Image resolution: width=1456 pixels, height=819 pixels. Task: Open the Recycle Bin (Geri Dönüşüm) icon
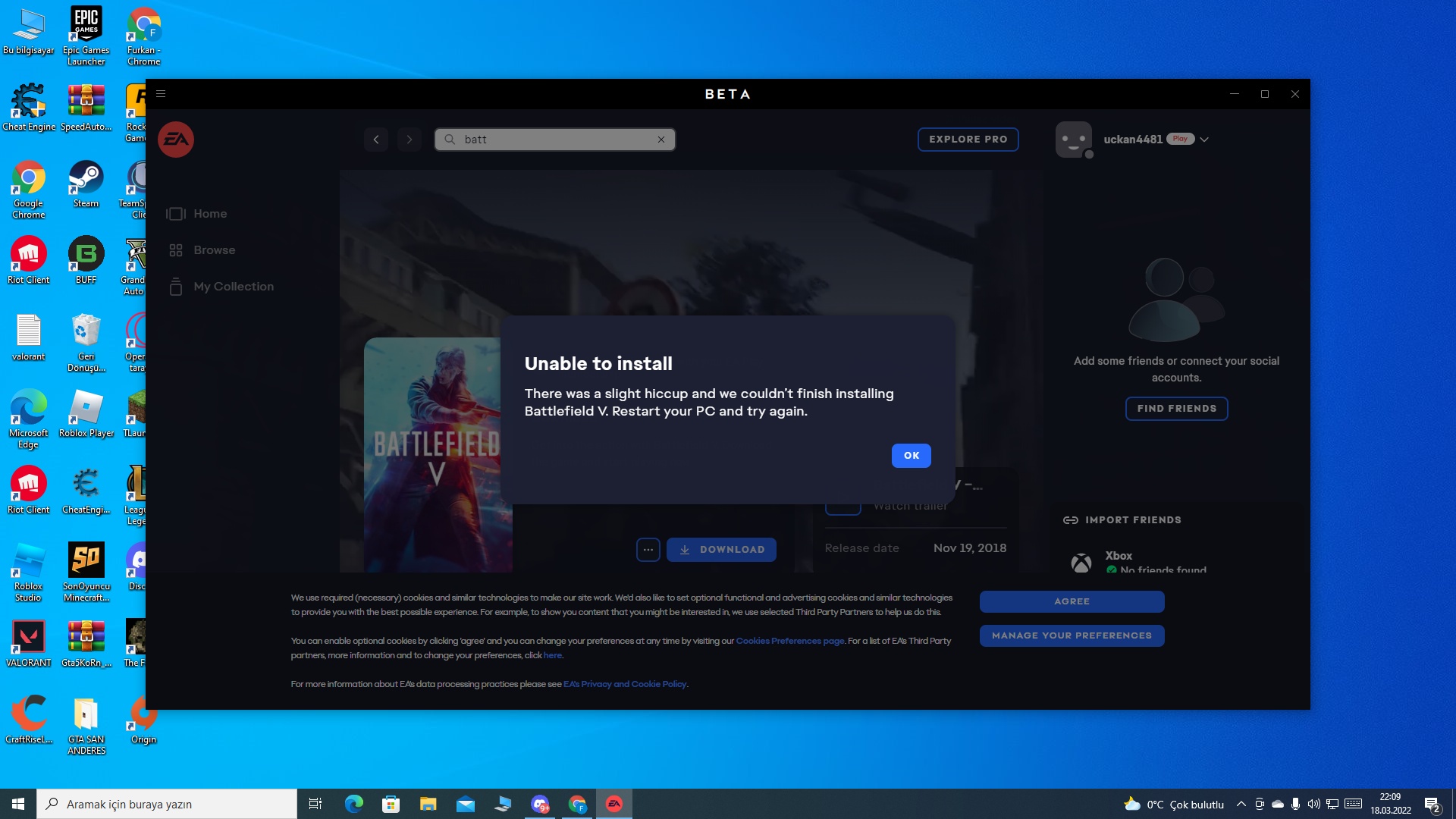[86, 343]
